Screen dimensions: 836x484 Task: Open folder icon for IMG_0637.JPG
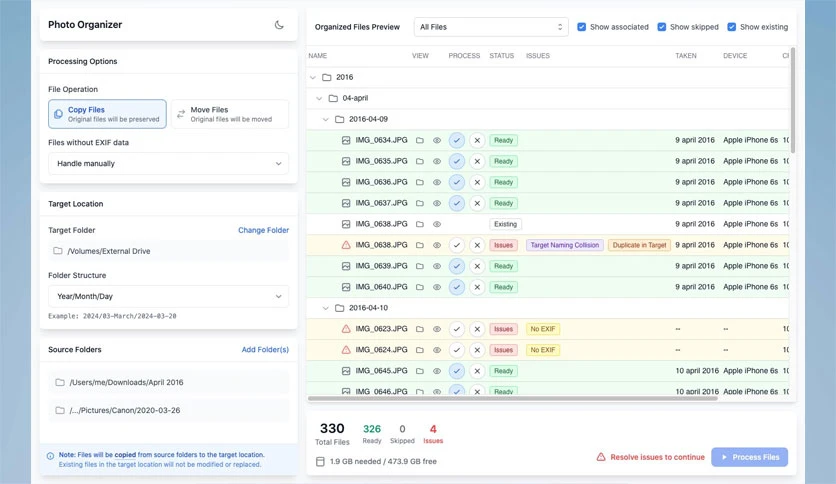coord(420,203)
